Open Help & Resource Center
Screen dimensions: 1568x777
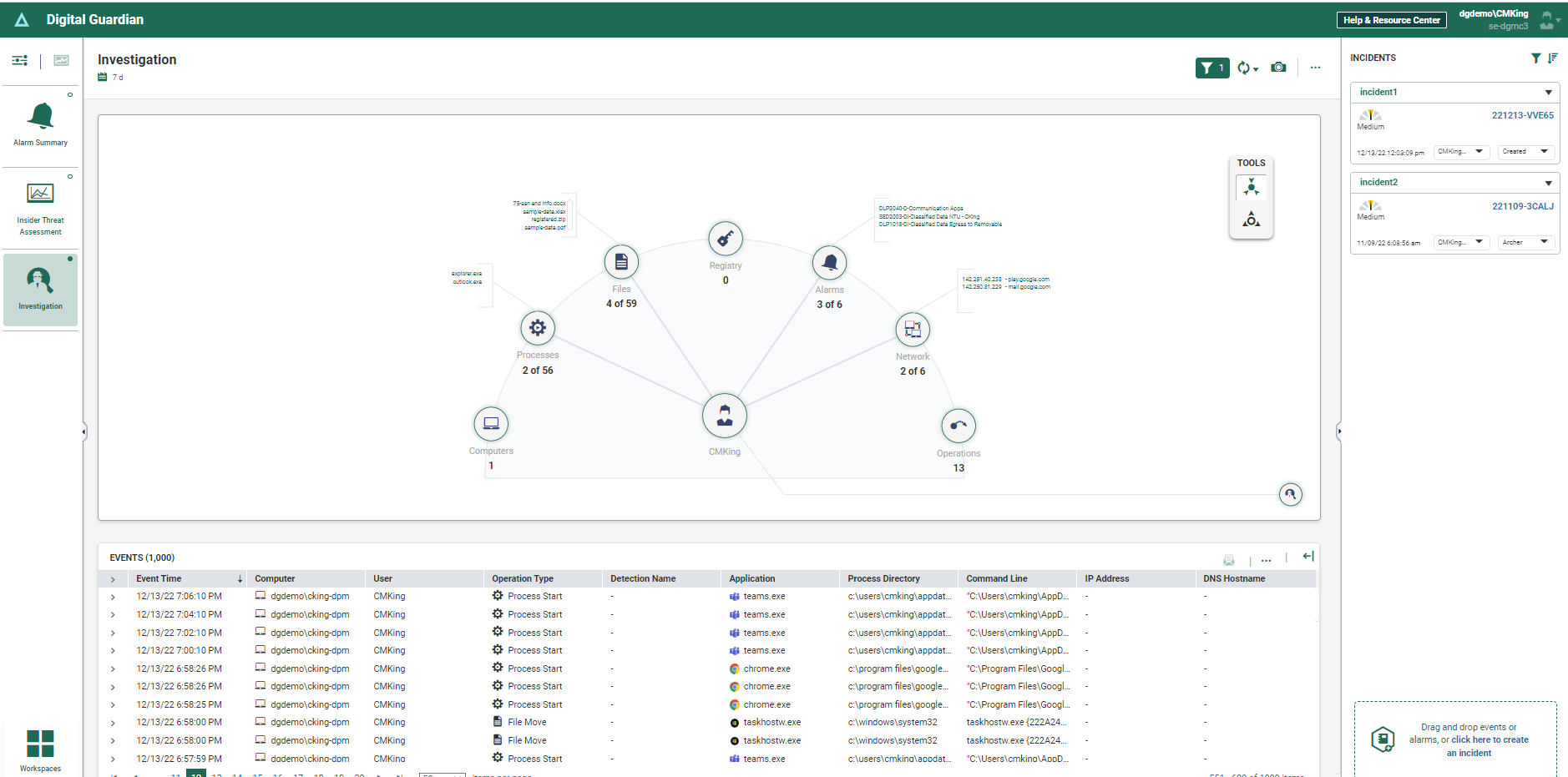point(1391,20)
